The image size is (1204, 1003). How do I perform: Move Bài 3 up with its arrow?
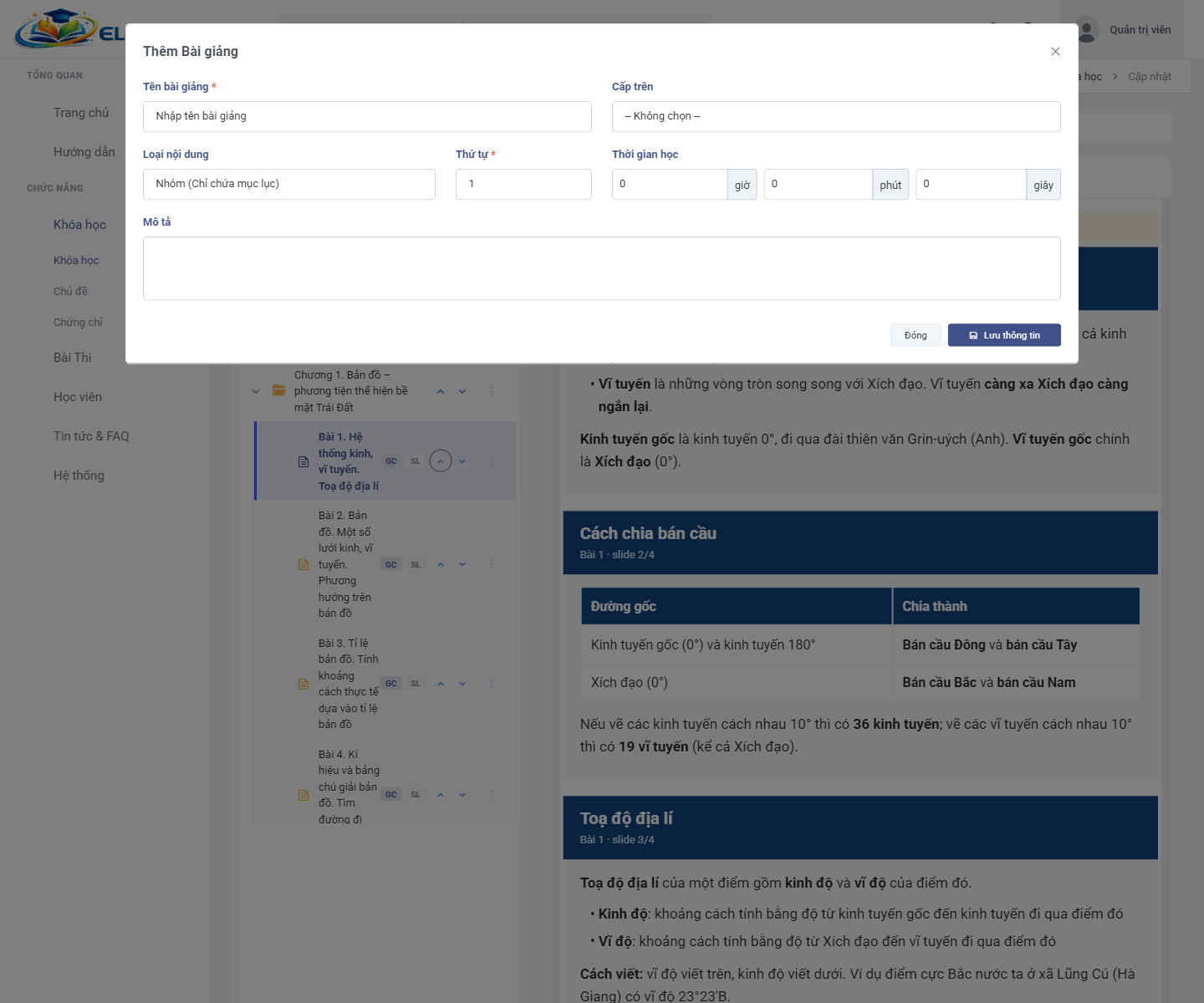[x=441, y=684]
